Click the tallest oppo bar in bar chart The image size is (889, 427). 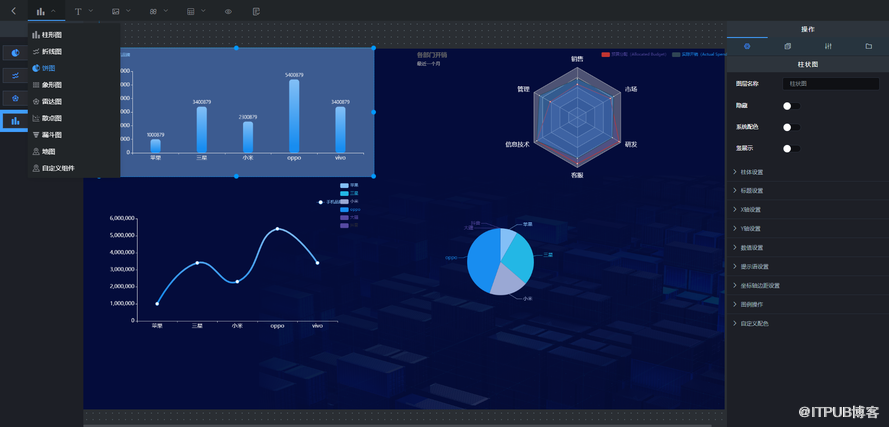pyautogui.click(x=294, y=115)
